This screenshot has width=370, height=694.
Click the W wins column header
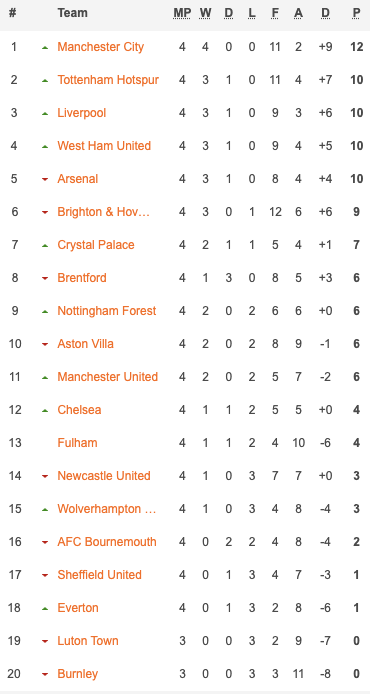205,13
